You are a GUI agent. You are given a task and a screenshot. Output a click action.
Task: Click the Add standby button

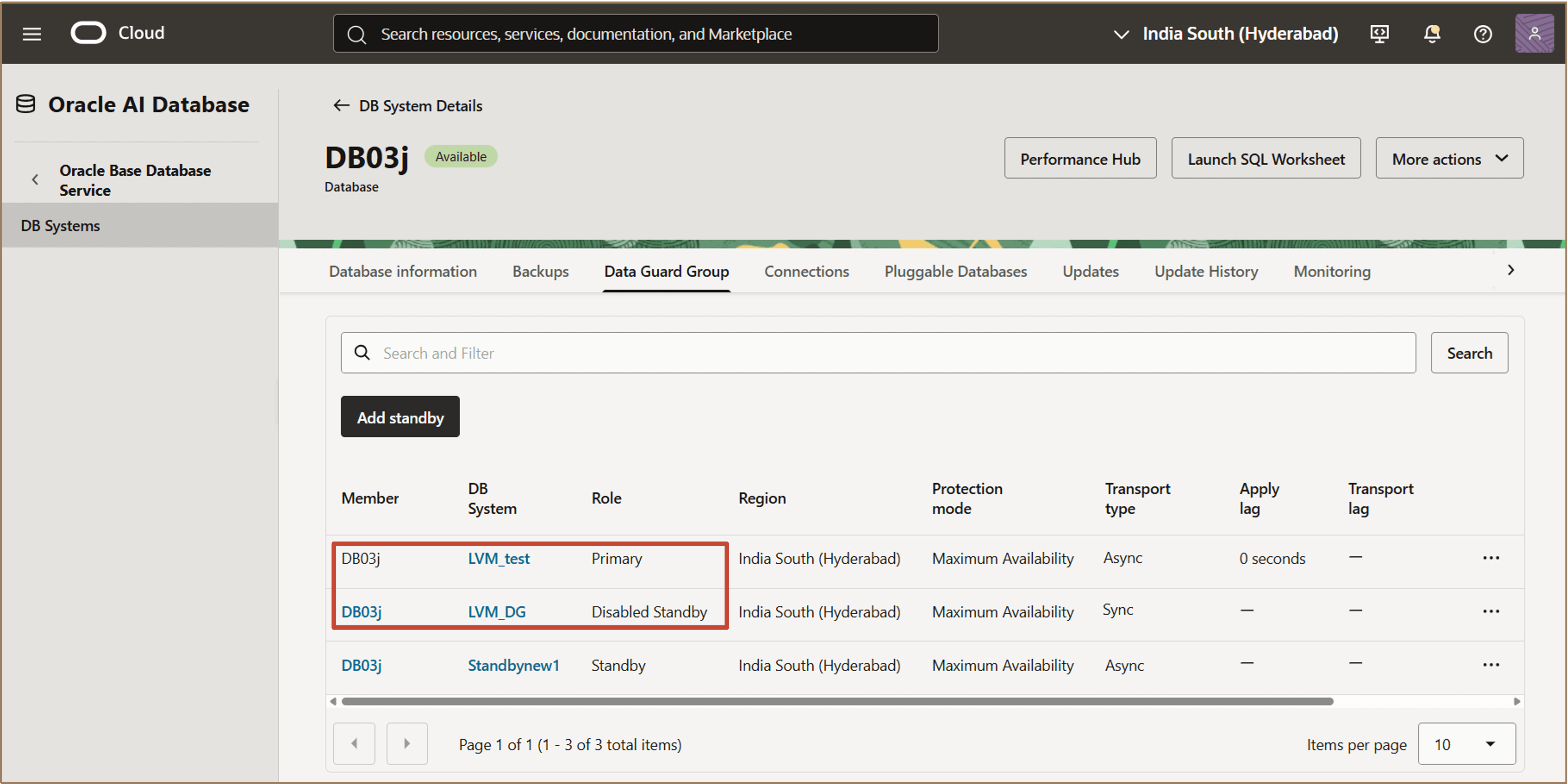[x=400, y=417]
